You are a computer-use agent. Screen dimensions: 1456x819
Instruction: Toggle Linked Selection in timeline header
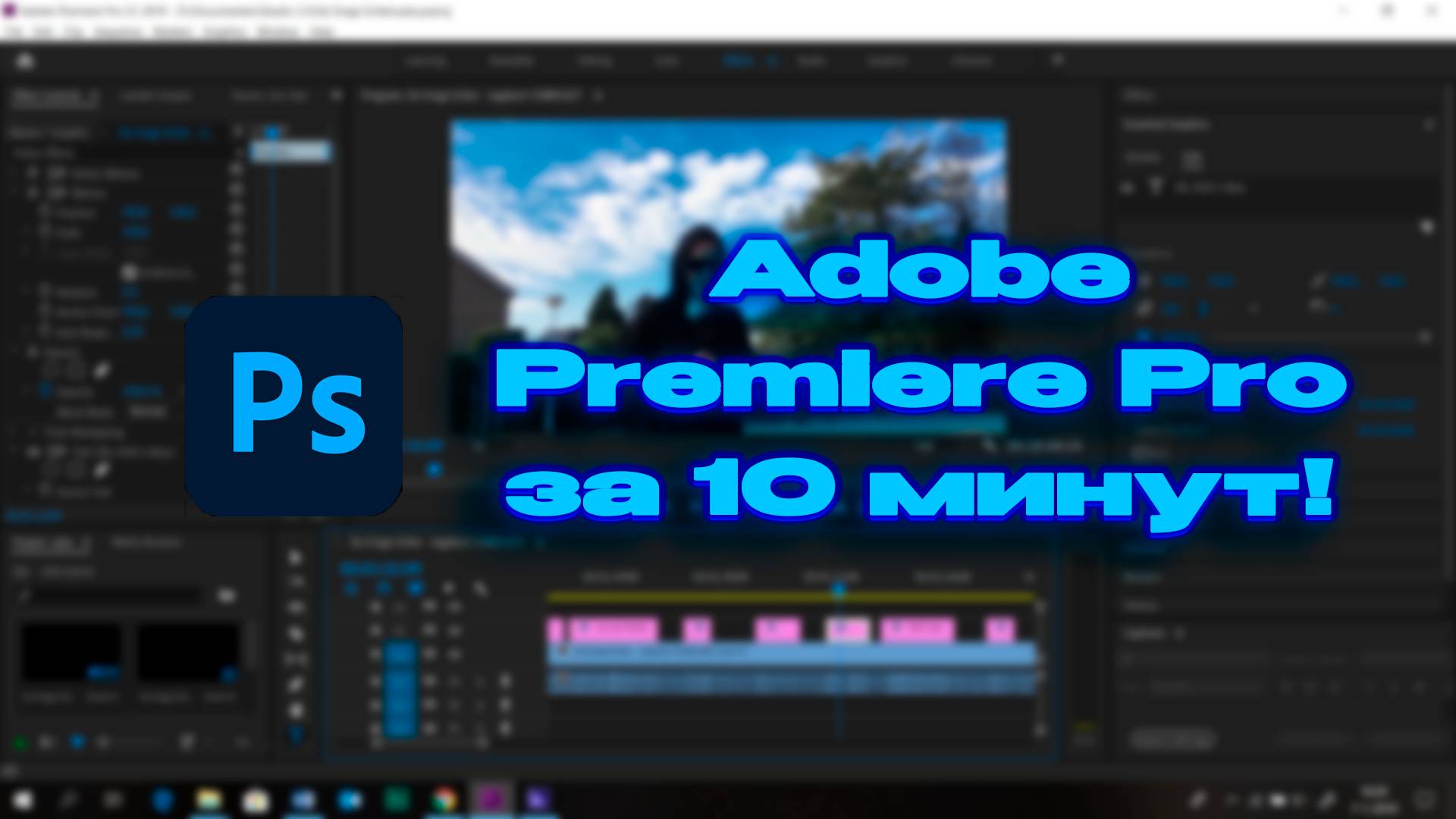tap(415, 588)
